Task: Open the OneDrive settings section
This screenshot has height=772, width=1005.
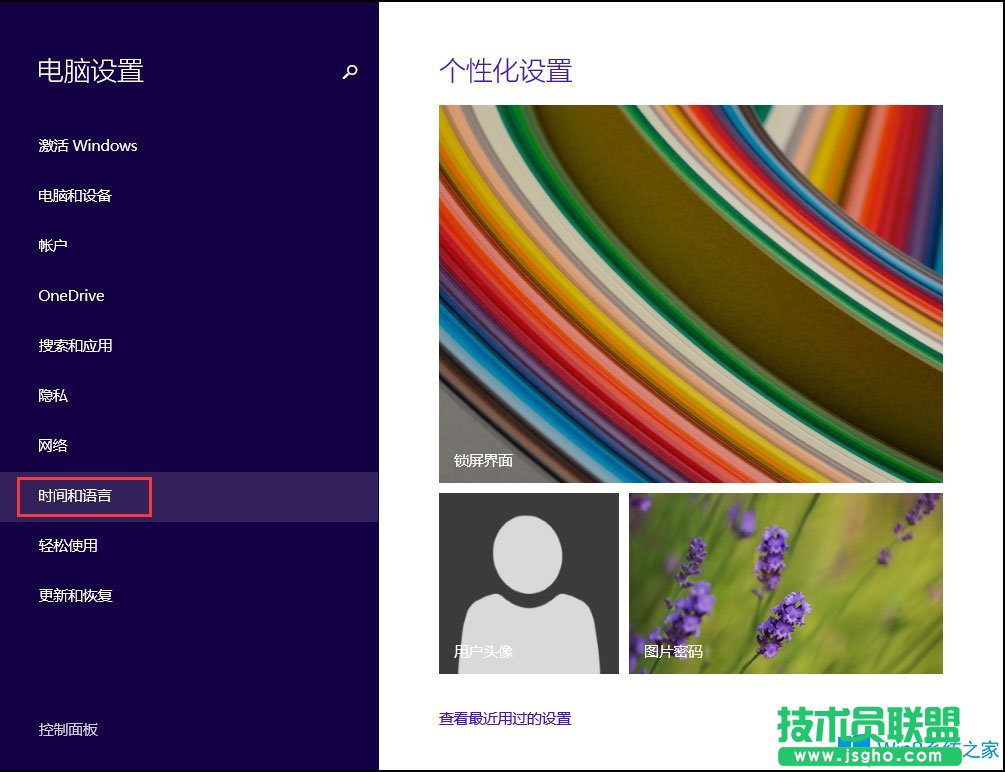Action: click(x=70, y=295)
